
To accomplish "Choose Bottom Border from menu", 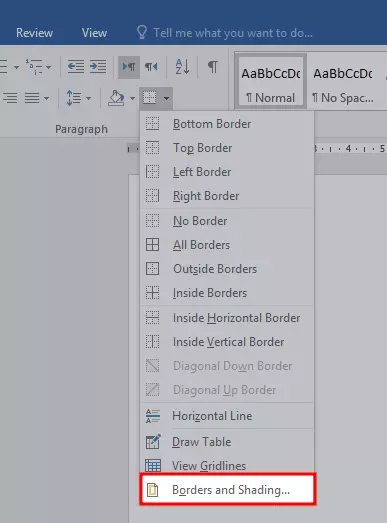I will tap(227, 124).
